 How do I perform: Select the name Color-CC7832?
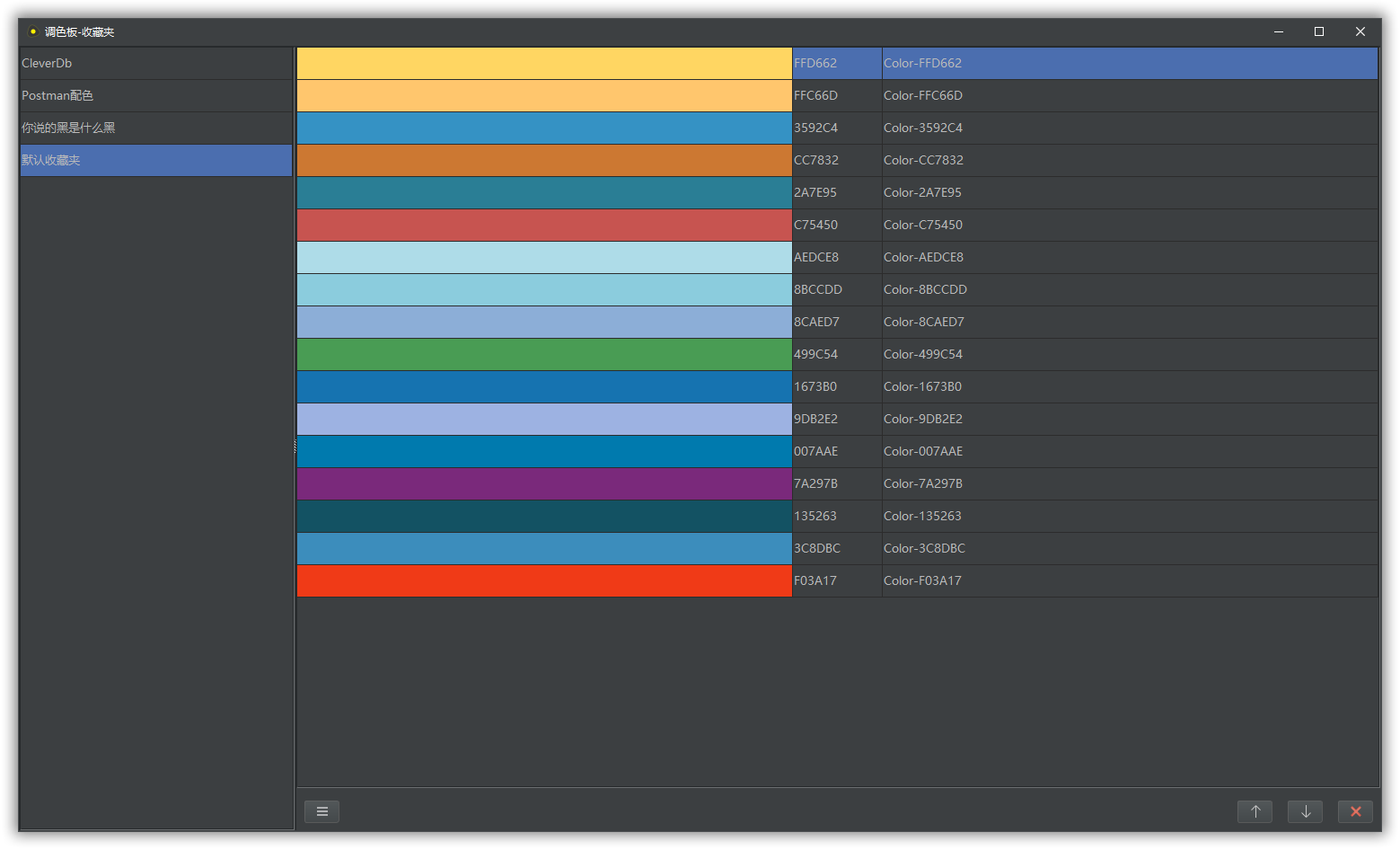point(1130,160)
